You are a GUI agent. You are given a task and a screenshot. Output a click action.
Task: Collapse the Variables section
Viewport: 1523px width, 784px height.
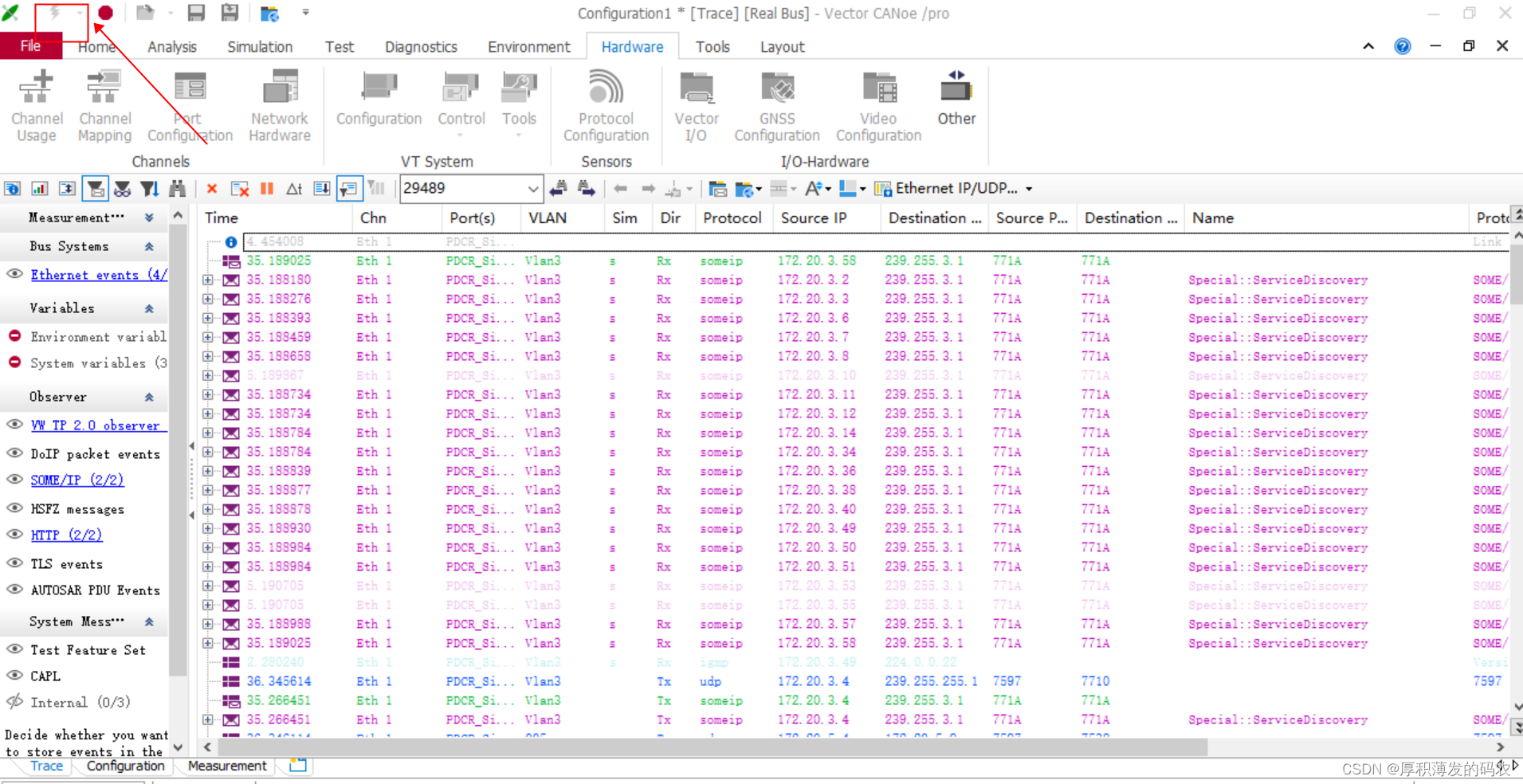coord(149,308)
